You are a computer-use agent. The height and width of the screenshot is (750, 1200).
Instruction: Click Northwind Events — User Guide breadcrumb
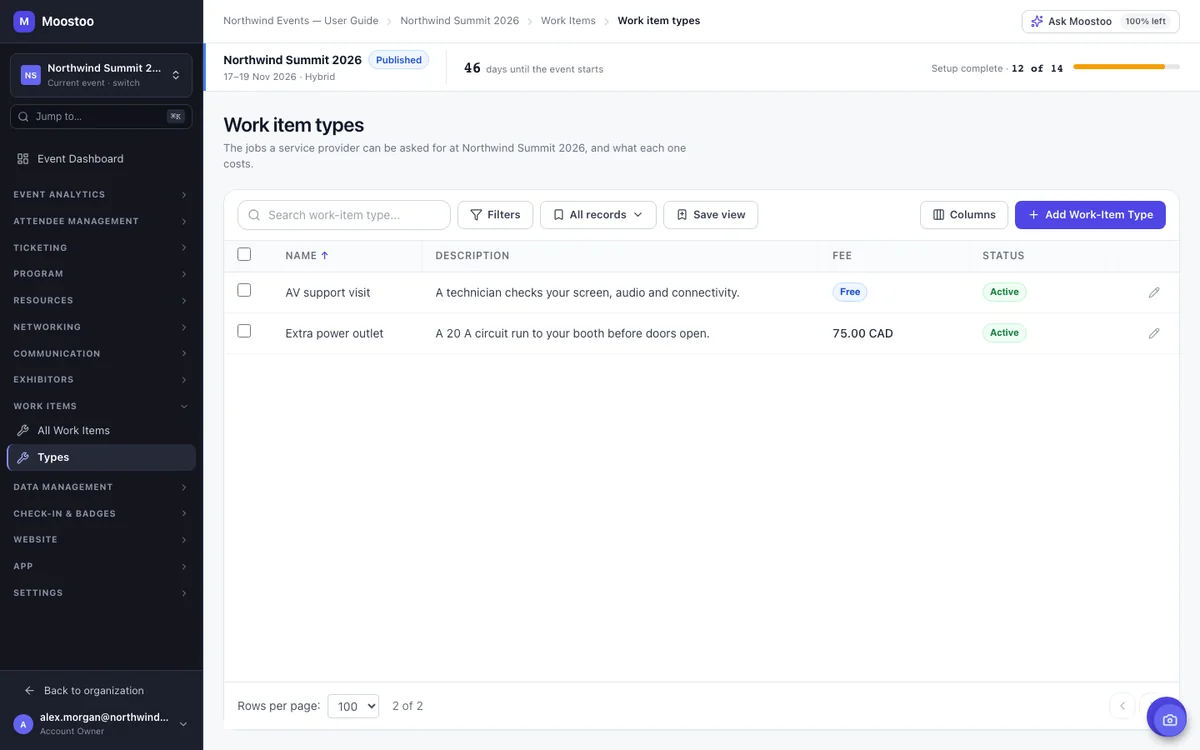pos(301,21)
